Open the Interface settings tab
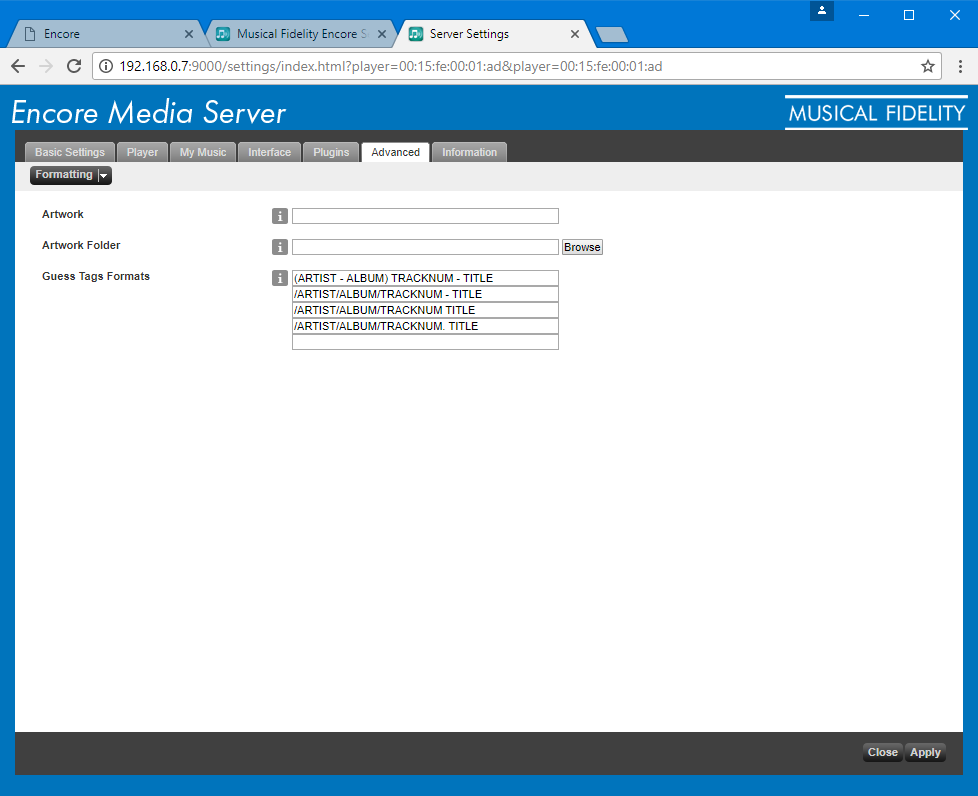 [269, 152]
